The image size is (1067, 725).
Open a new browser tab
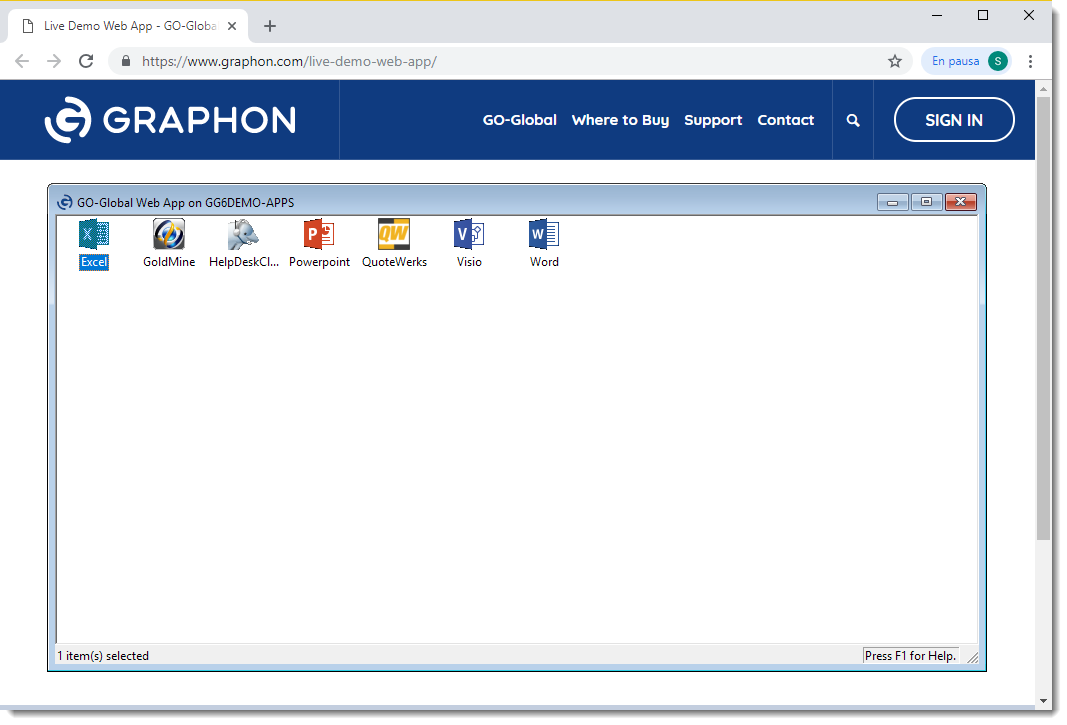270,26
